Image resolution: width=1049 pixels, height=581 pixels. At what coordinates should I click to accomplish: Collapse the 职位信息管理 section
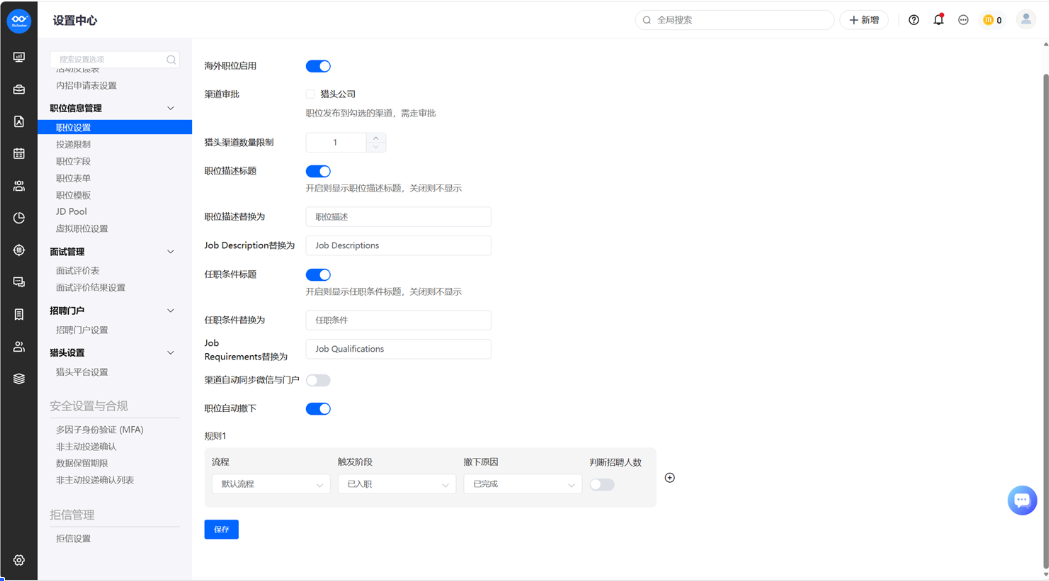click(x=171, y=108)
